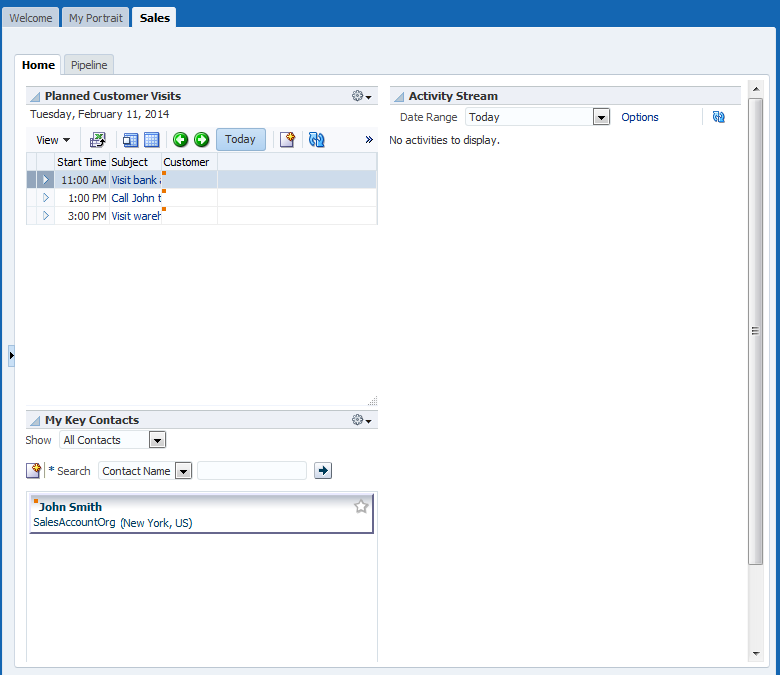Sort by Customer column header

(x=189, y=162)
